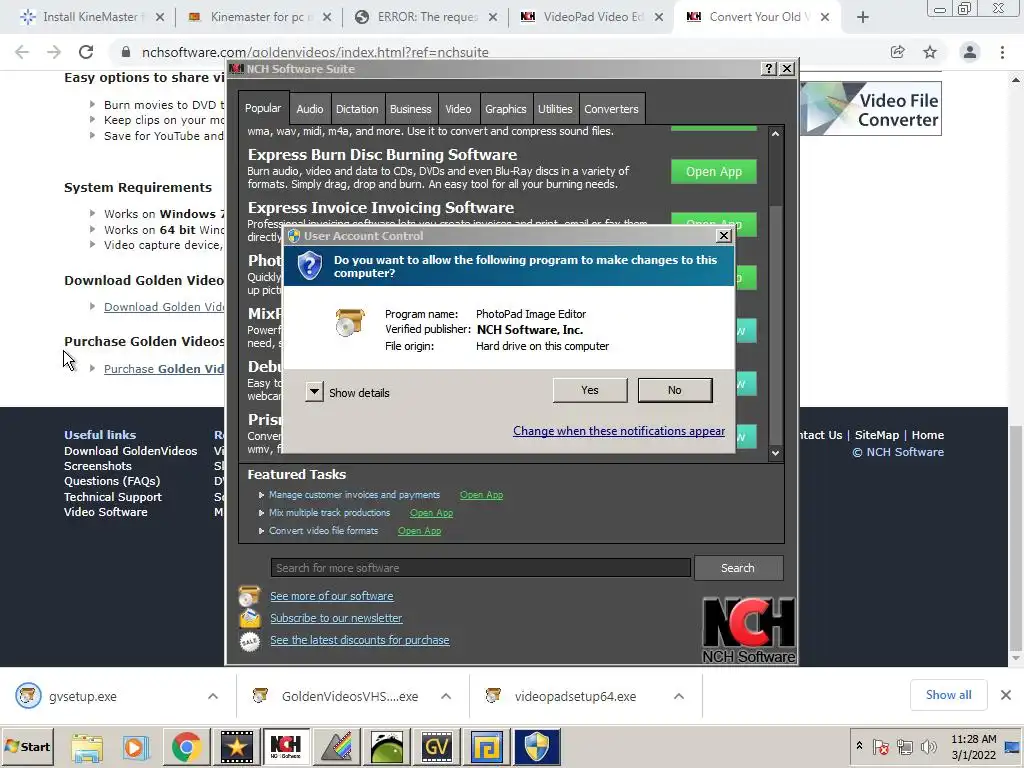The width and height of the screenshot is (1024, 768).
Task: Expand the Manage customer invoices task arrow
Action: tap(261, 495)
